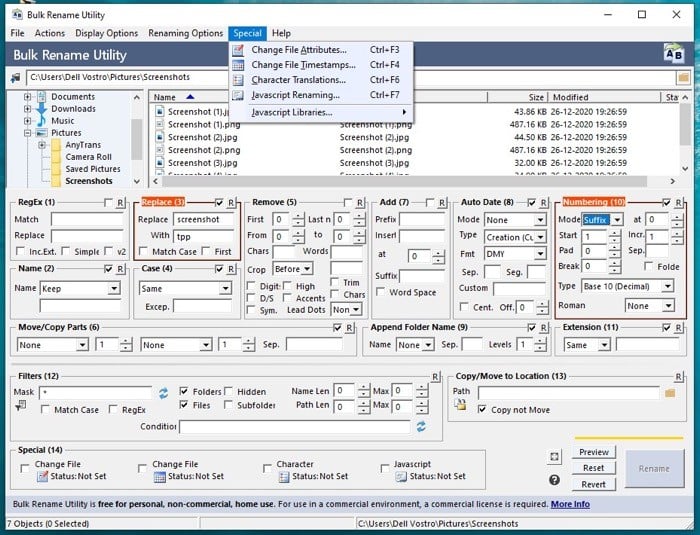Enable the Remove (5) section checkbox
Screen dimensions: 700x535
347,203
